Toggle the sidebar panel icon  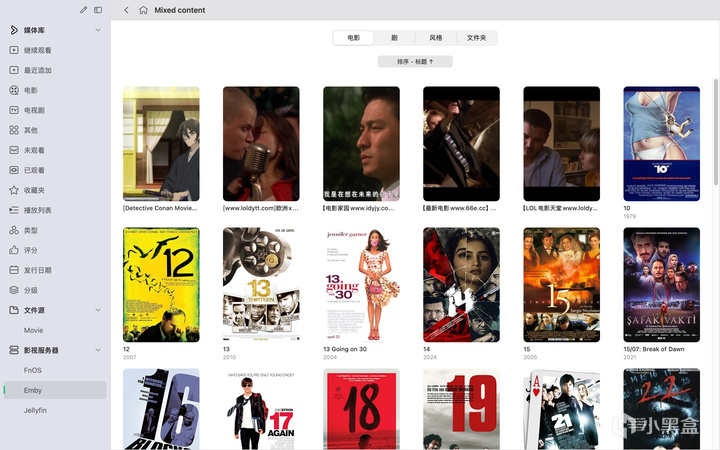point(98,10)
